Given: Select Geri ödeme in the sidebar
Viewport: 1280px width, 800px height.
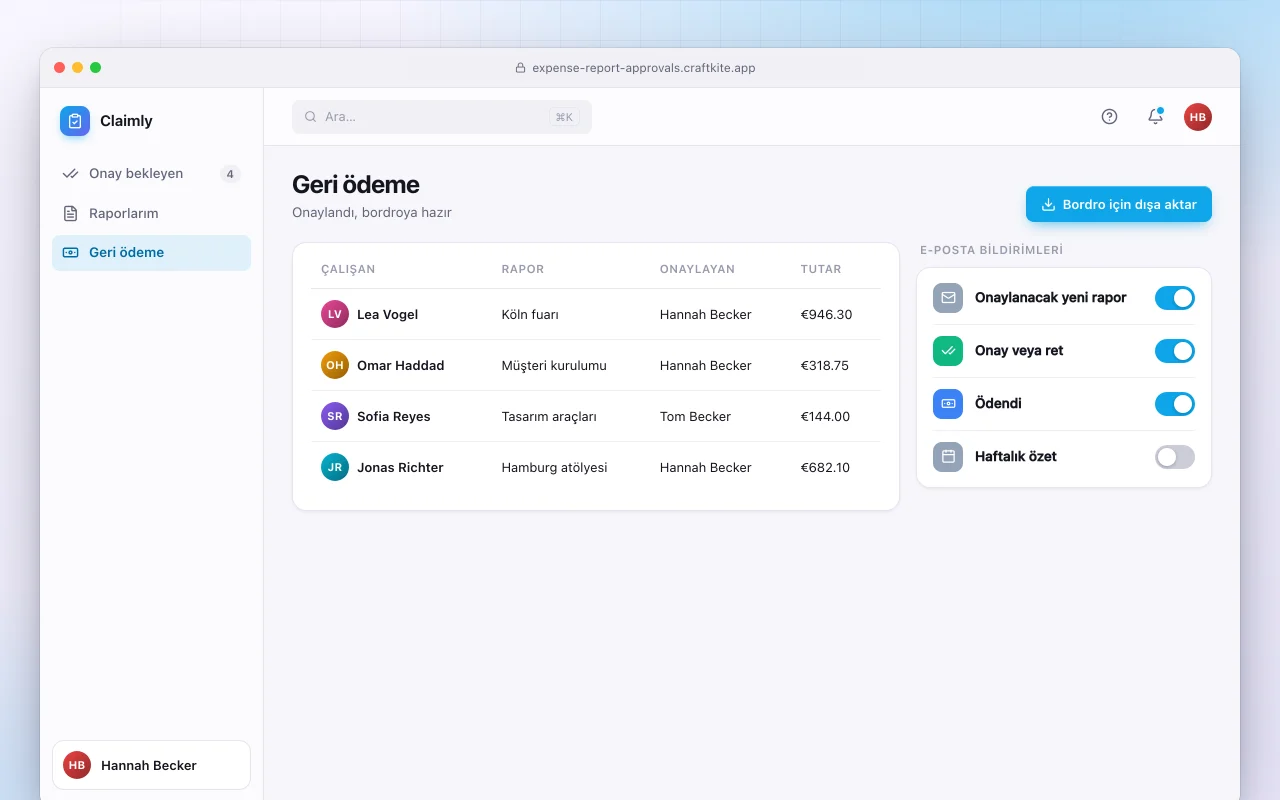Looking at the screenshot, I should [151, 253].
